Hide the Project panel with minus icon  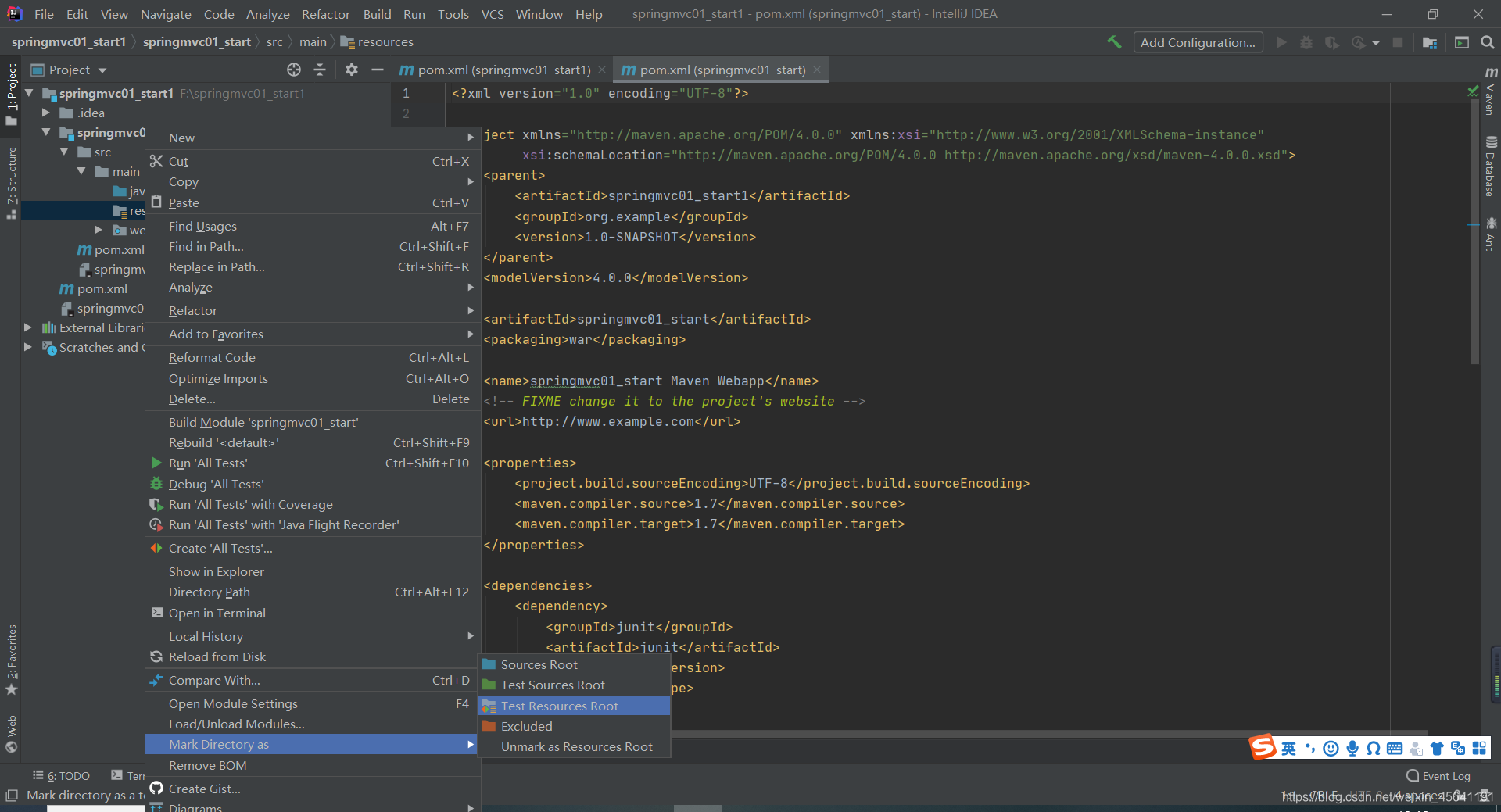[x=378, y=70]
